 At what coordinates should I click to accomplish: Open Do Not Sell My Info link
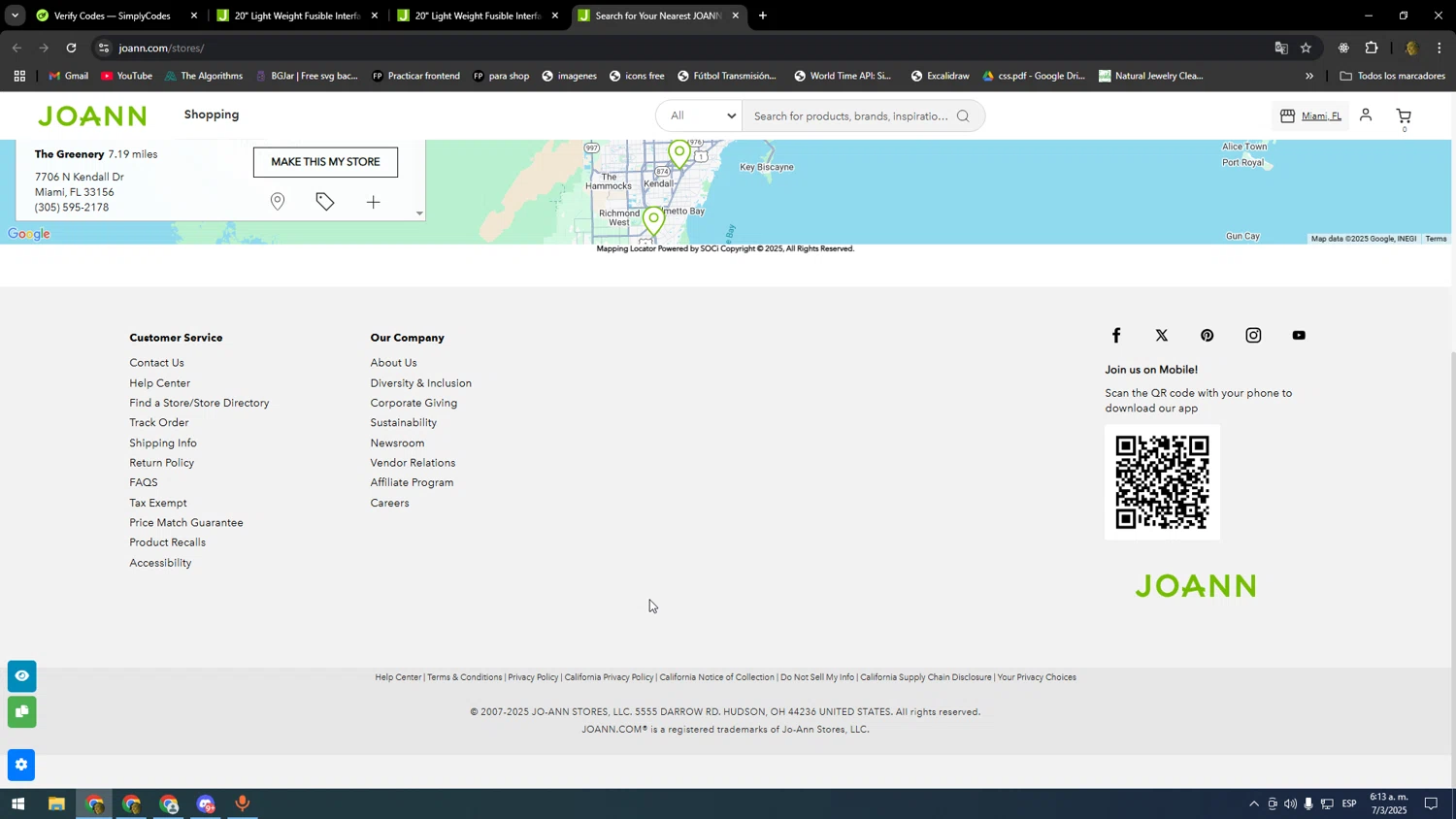(x=817, y=677)
